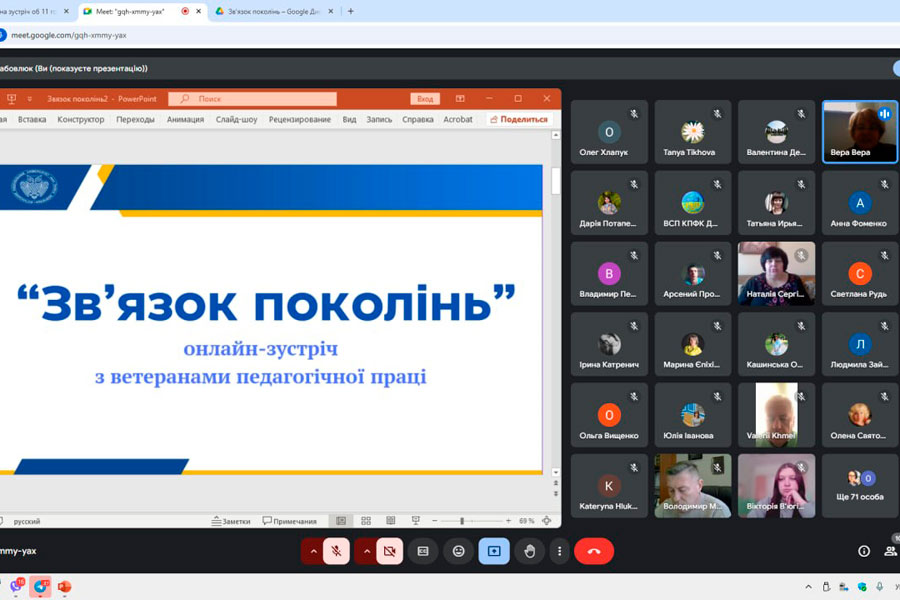This screenshot has height=600, width=900.
Task: Toggle the muted microphone button
Action: 336,551
